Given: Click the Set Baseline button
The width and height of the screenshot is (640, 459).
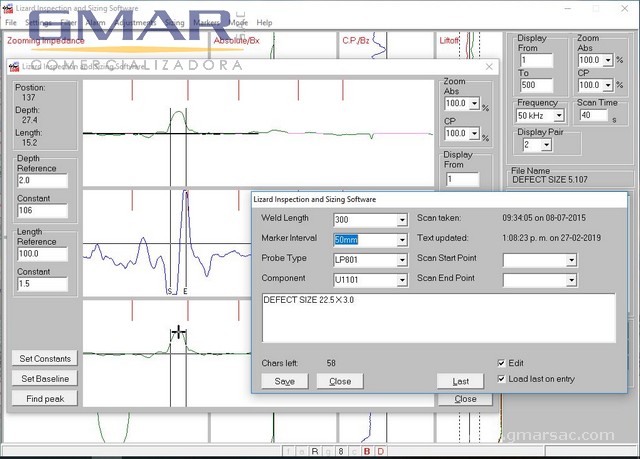Looking at the screenshot, I should click(x=45, y=379).
